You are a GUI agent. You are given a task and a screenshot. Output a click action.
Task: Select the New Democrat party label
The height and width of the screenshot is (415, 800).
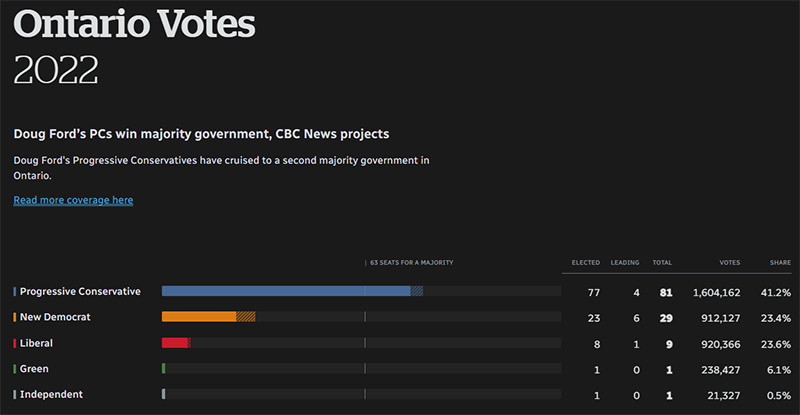55,317
